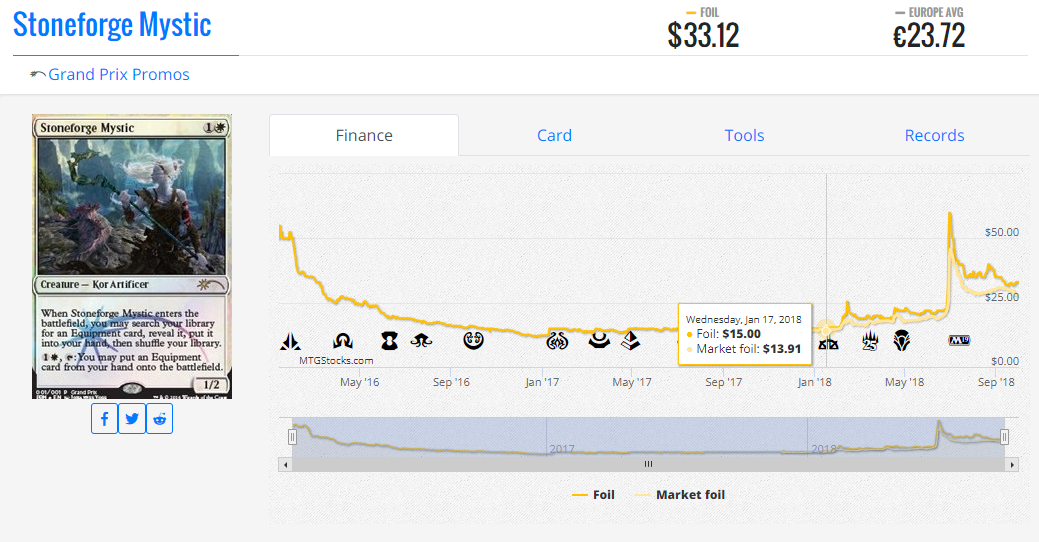1039x542 pixels.
Task: Go to the Records tab
Action: pos(934,136)
